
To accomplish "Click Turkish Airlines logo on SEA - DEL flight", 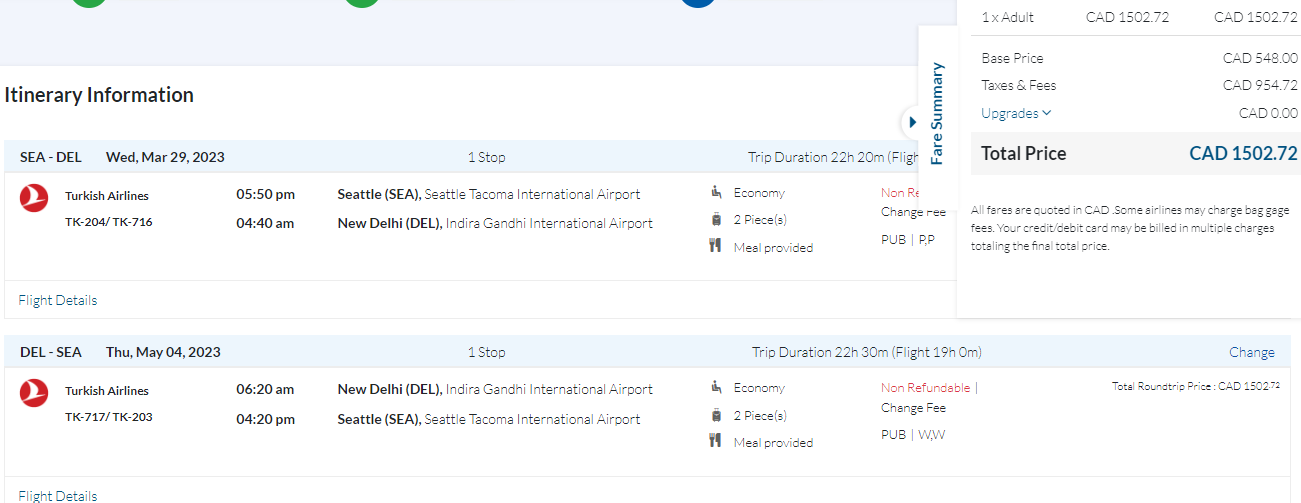I will point(33,198).
